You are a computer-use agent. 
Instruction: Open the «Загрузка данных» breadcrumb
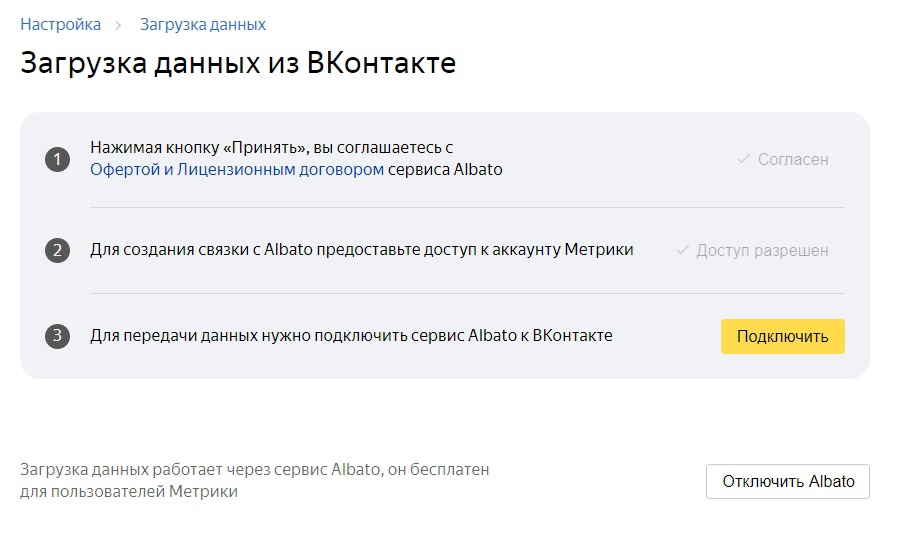click(x=203, y=24)
